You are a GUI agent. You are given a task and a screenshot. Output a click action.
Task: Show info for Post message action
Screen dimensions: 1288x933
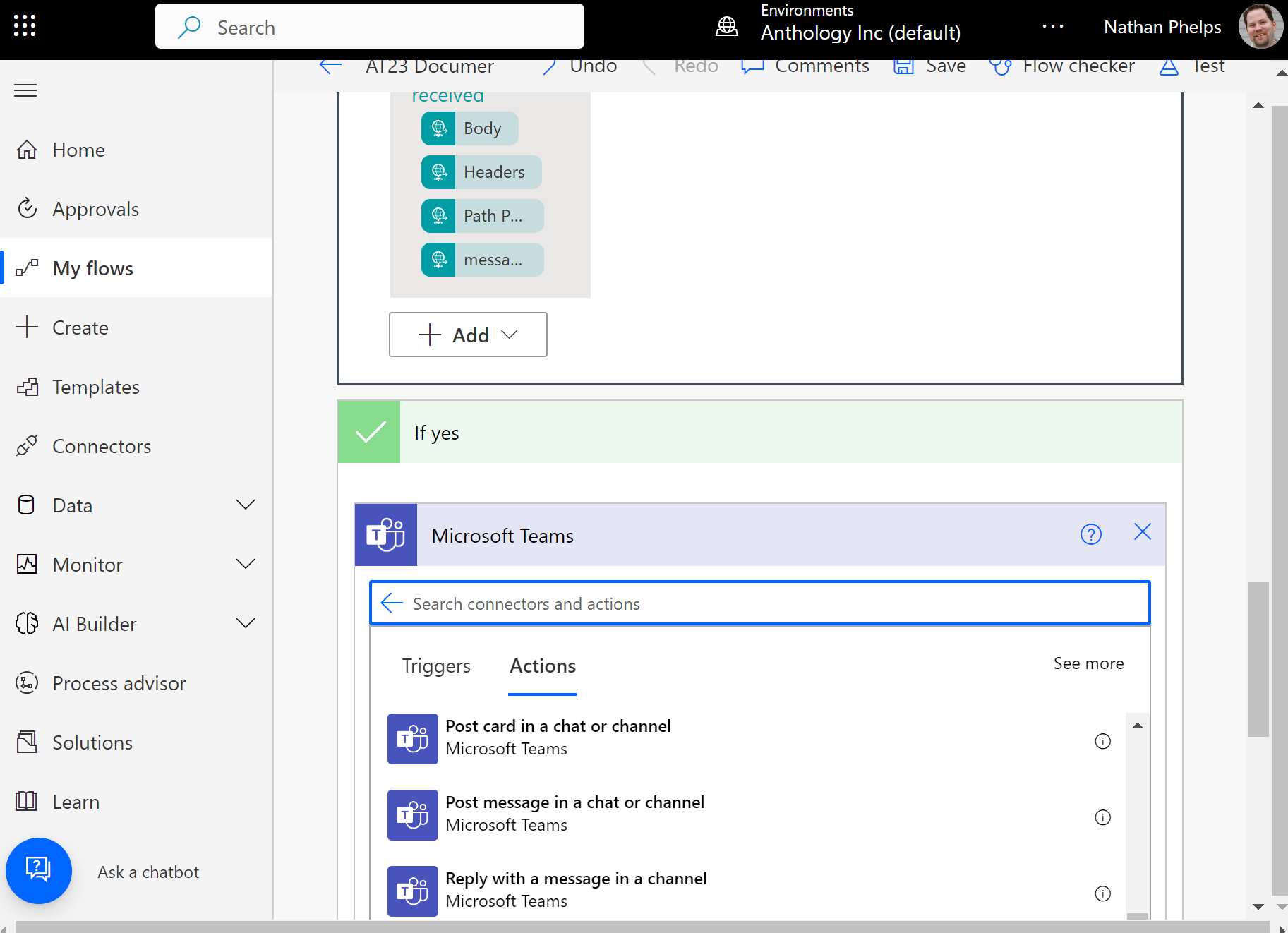click(x=1102, y=817)
